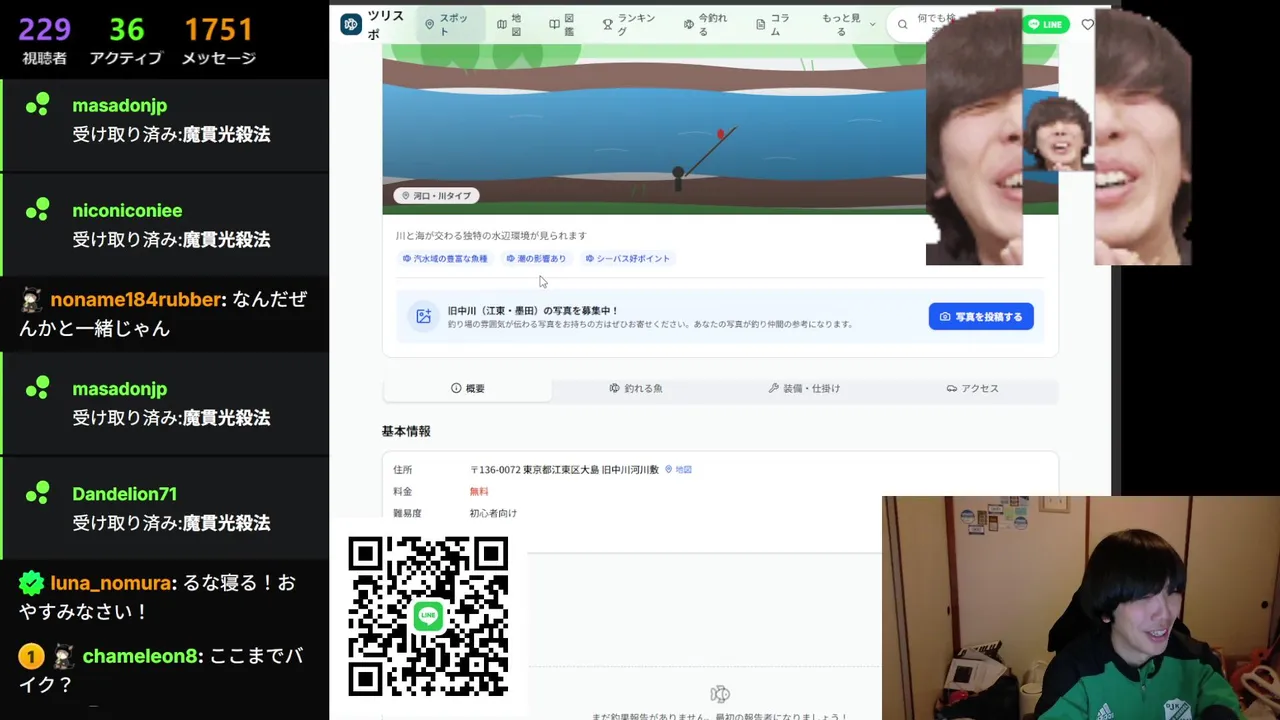Click chat username niconiconiee
The image size is (1280, 720).
[x=127, y=210]
